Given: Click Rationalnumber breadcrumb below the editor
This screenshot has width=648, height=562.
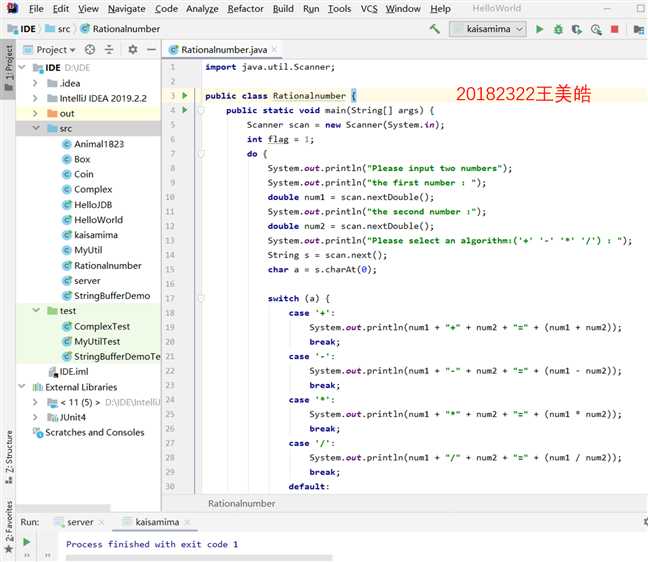Looking at the screenshot, I should click(241, 504).
